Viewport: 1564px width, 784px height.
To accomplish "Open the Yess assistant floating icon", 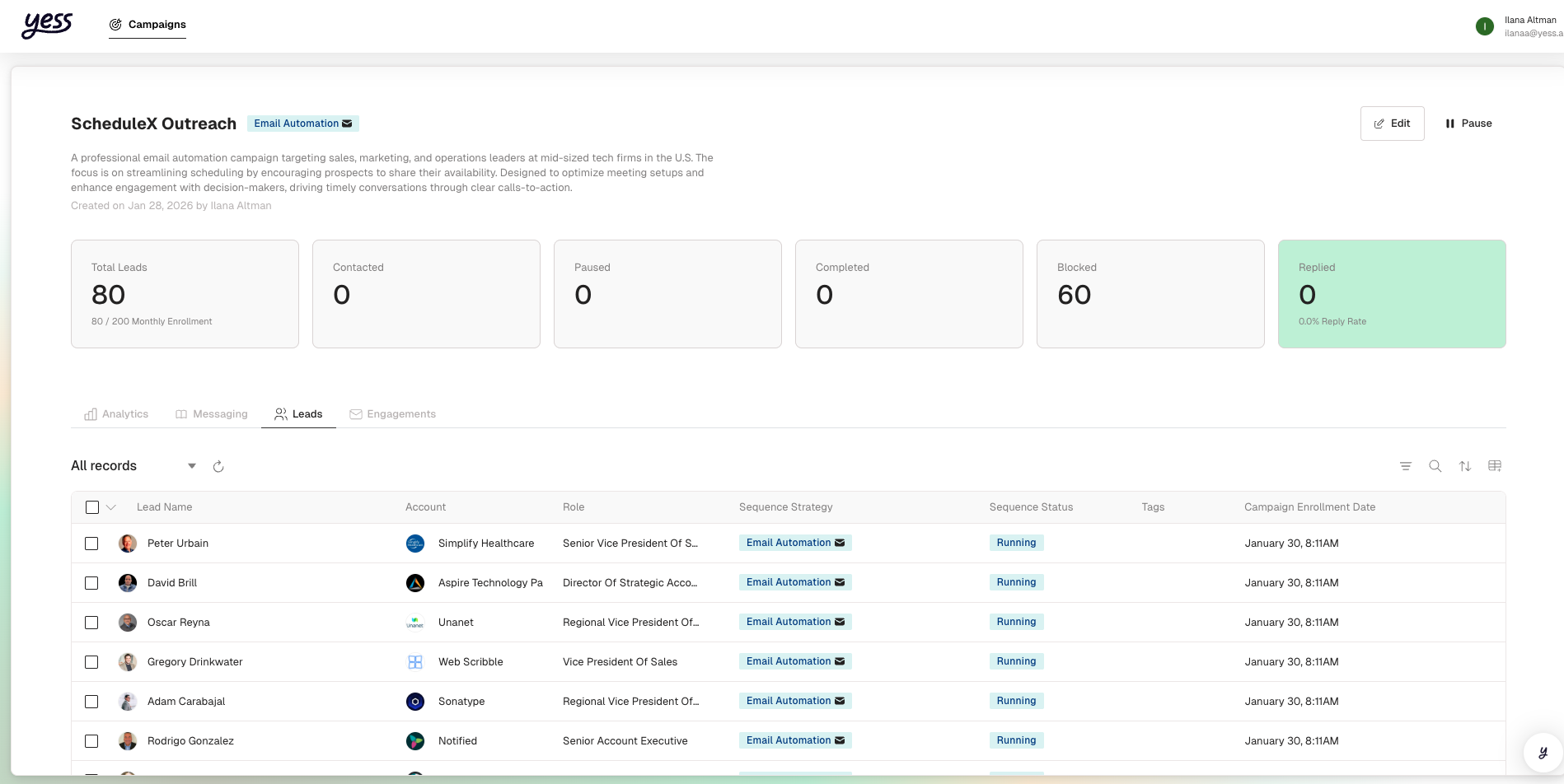I will pos(1543,753).
